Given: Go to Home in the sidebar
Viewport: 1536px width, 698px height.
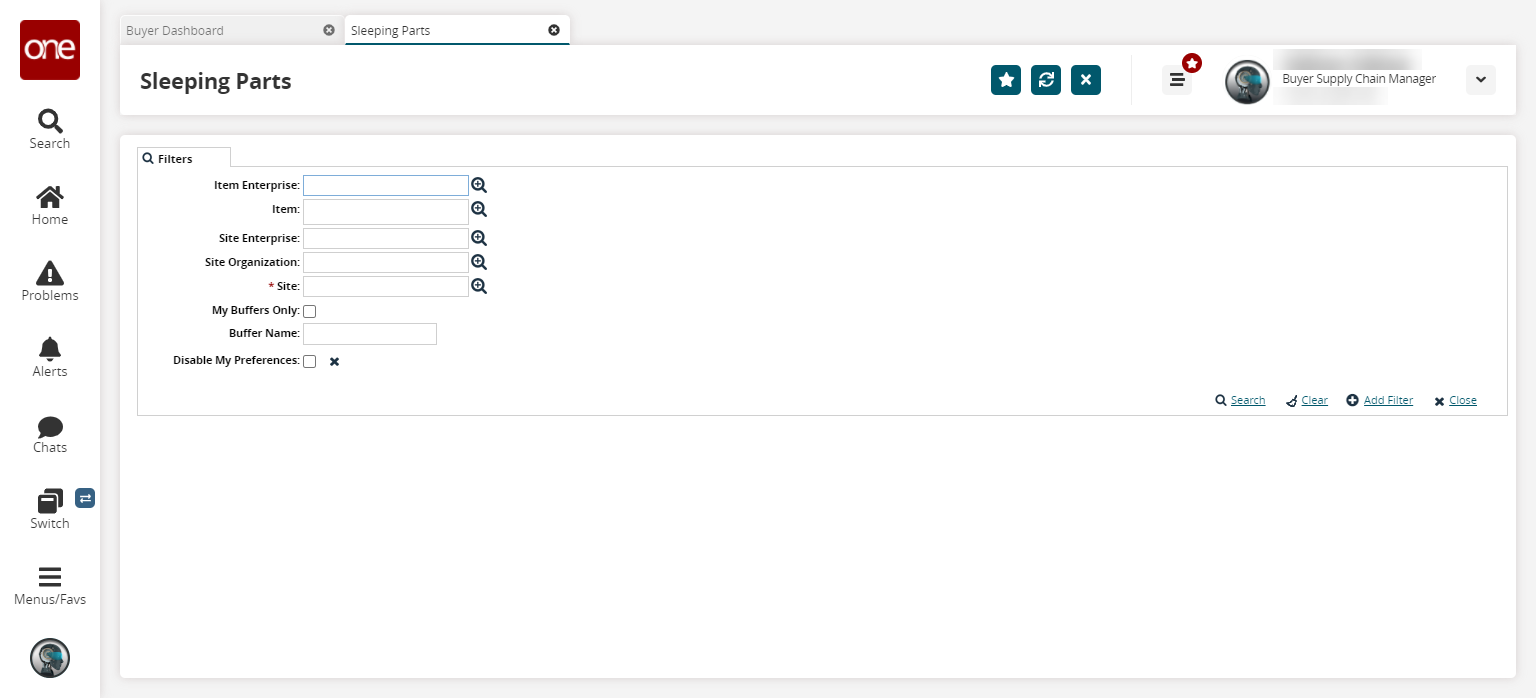Looking at the screenshot, I should (x=50, y=206).
